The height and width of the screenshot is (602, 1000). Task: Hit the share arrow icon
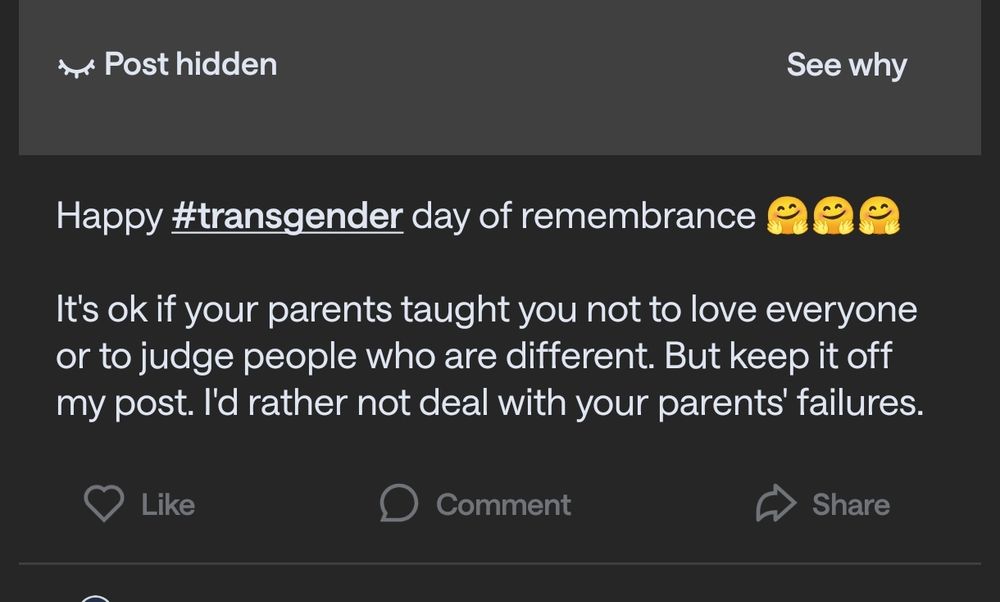tap(775, 504)
